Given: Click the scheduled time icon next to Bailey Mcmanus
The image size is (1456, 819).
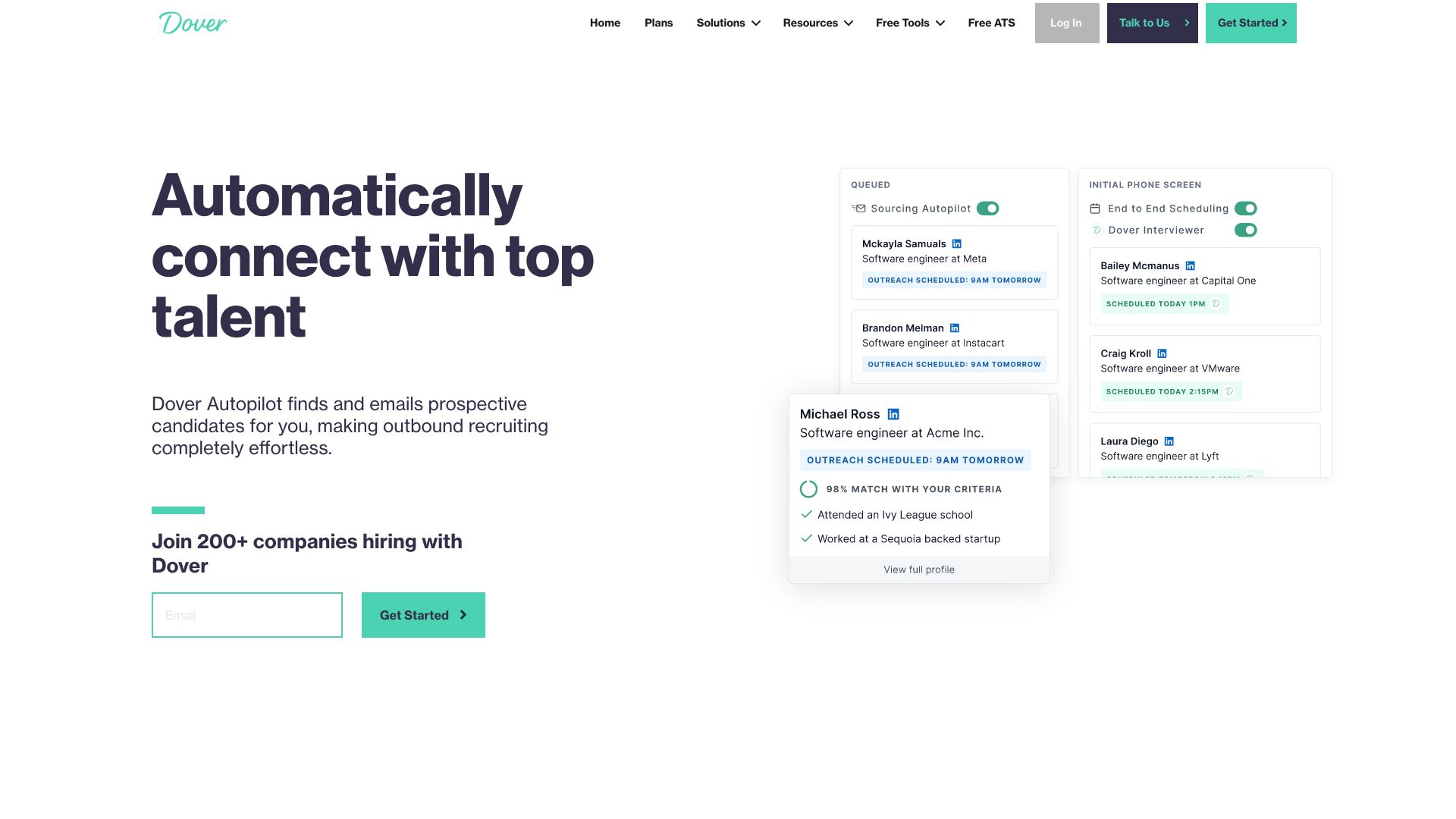Looking at the screenshot, I should point(1217,303).
